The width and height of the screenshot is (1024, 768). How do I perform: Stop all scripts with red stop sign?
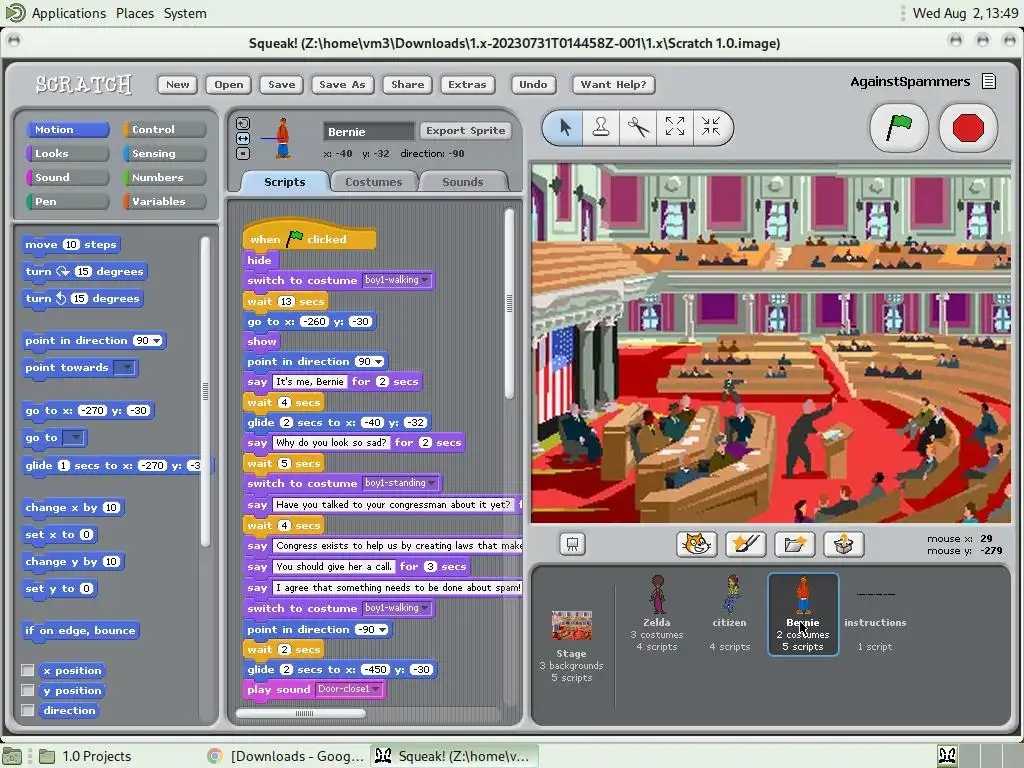(x=968, y=128)
